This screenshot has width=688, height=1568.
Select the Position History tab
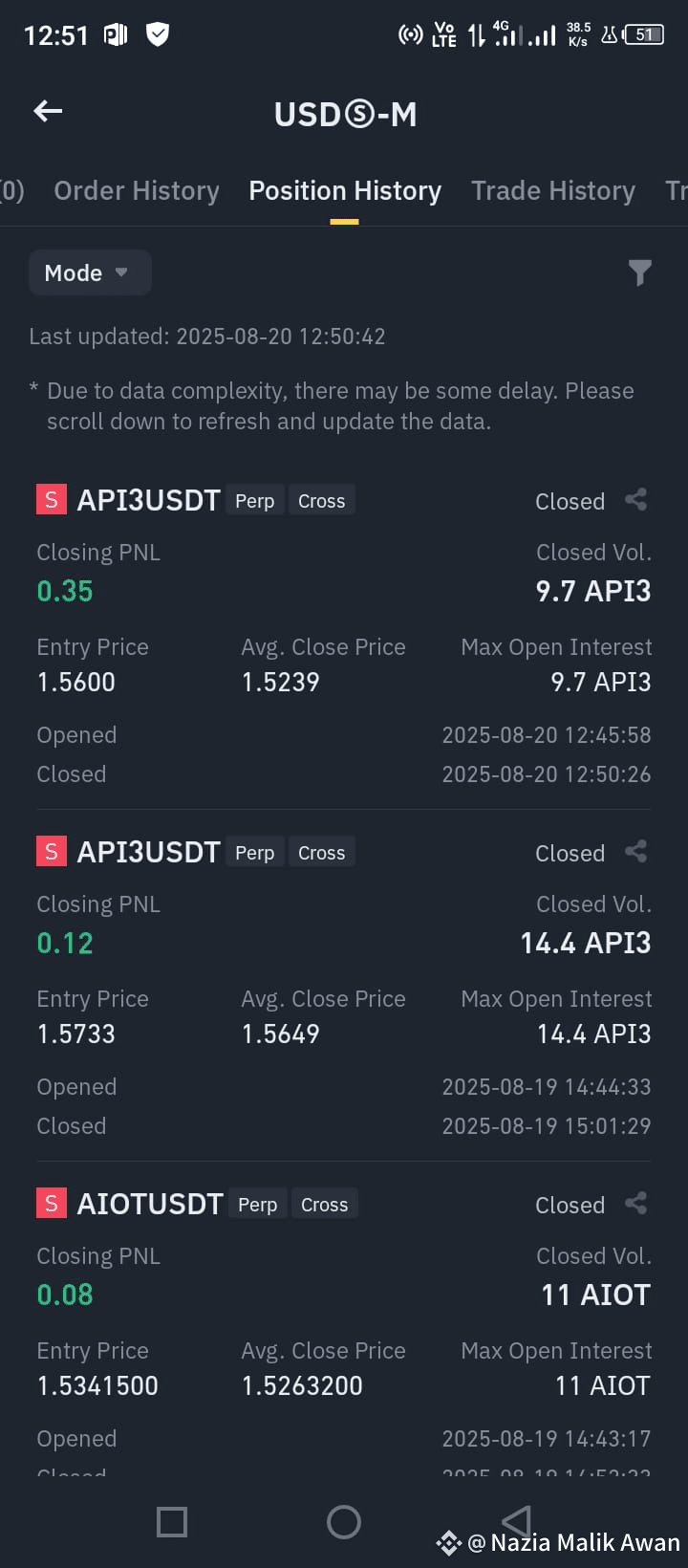(x=345, y=191)
